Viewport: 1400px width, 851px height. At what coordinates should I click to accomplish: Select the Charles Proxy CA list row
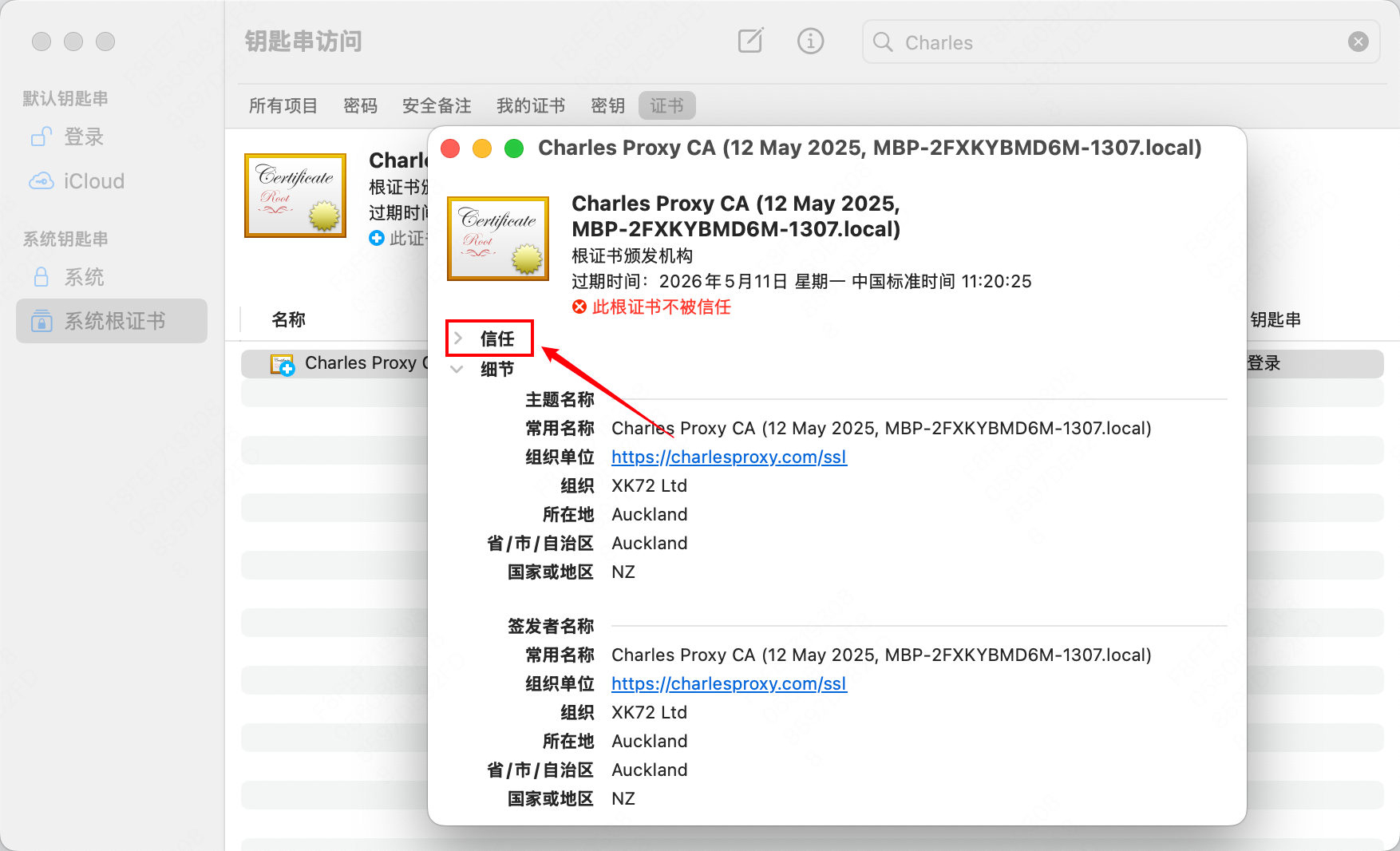(812, 363)
